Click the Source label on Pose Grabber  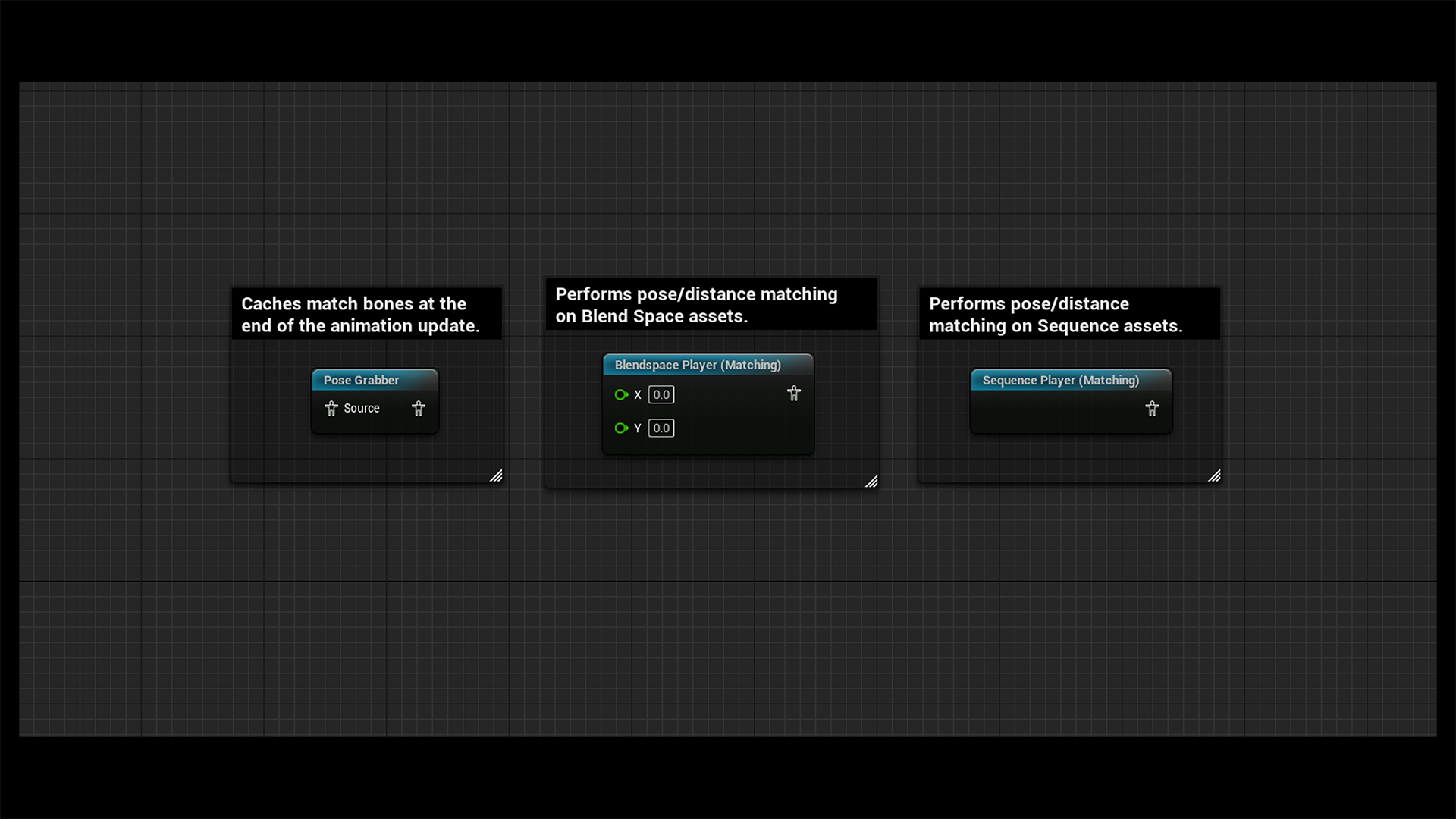coord(362,408)
